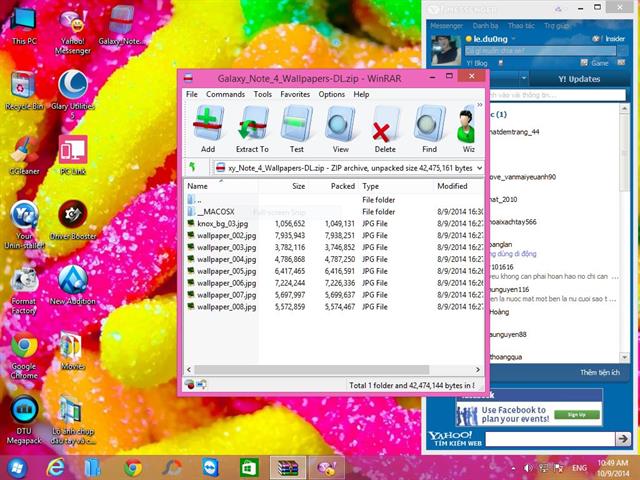Open the Options menu
640x480 pixels.
[x=331, y=94]
